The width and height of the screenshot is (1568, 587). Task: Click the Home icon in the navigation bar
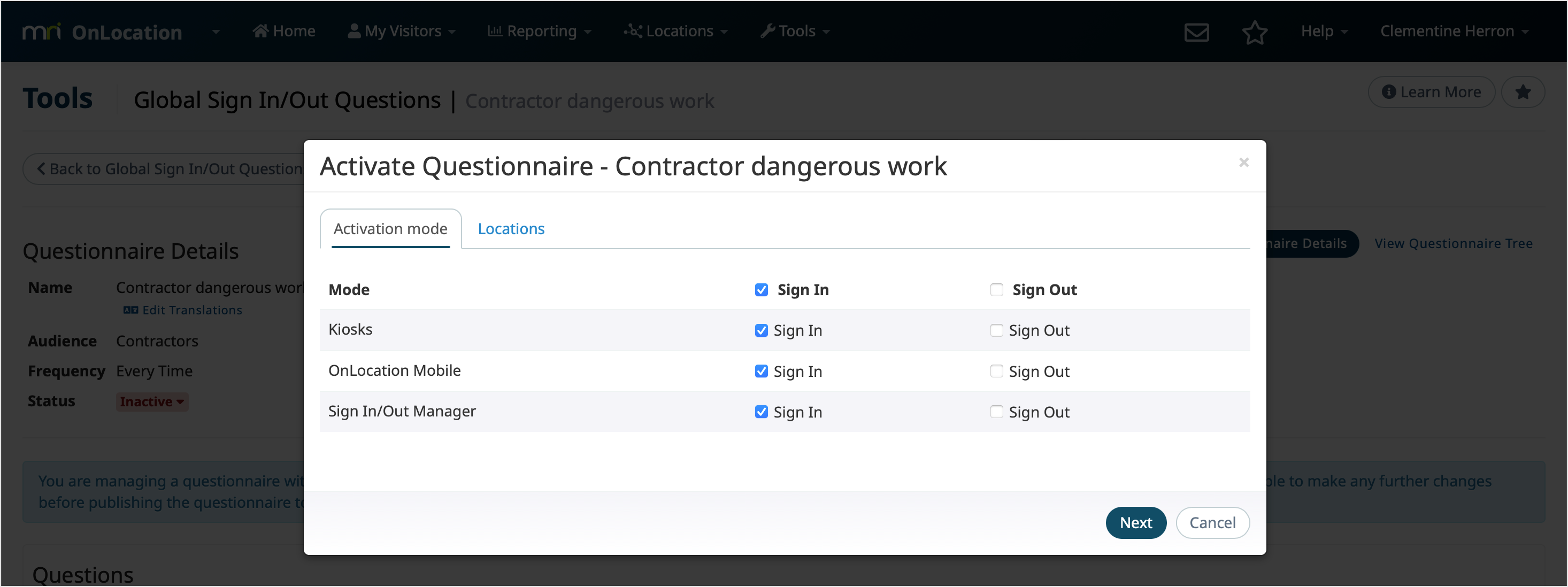pyautogui.click(x=262, y=30)
